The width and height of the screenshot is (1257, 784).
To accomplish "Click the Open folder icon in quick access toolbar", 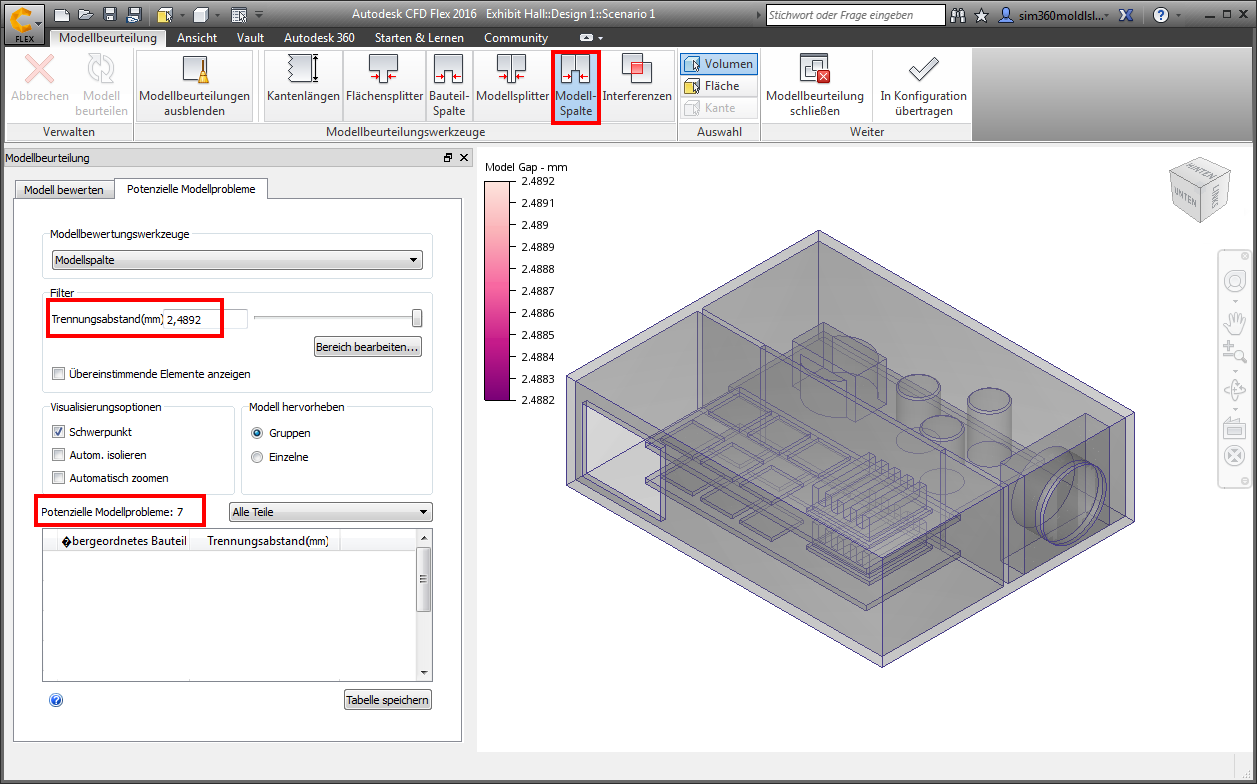I will coord(85,15).
